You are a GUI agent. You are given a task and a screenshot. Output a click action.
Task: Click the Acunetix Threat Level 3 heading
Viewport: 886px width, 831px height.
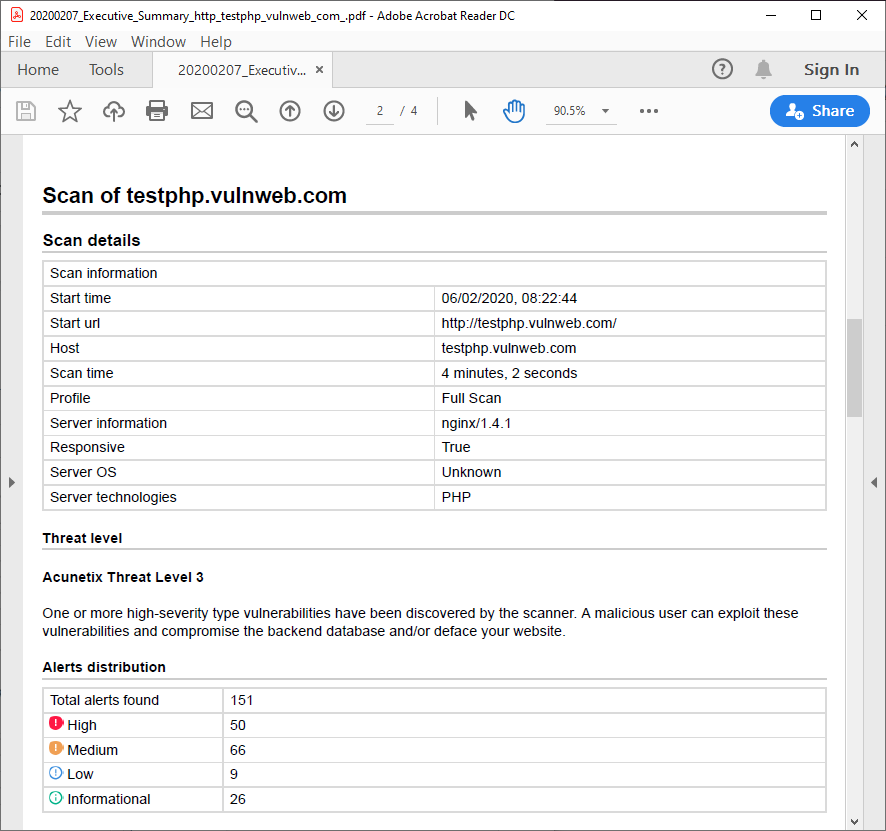pyautogui.click(x=123, y=577)
